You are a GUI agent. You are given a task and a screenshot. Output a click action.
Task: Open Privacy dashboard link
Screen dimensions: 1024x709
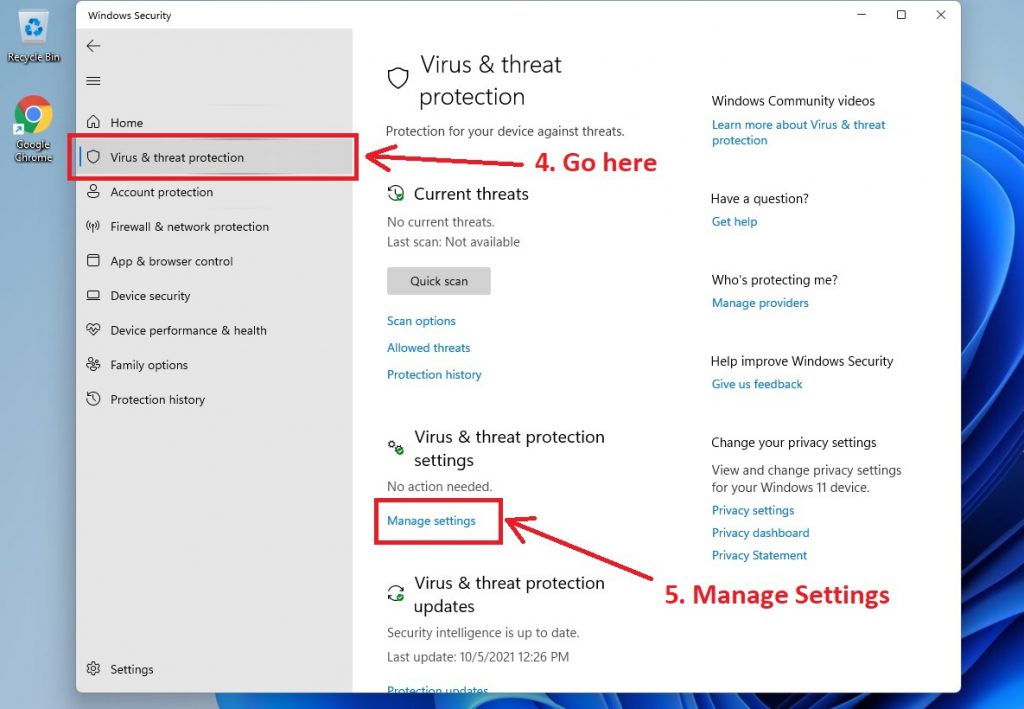(x=760, y=533)
